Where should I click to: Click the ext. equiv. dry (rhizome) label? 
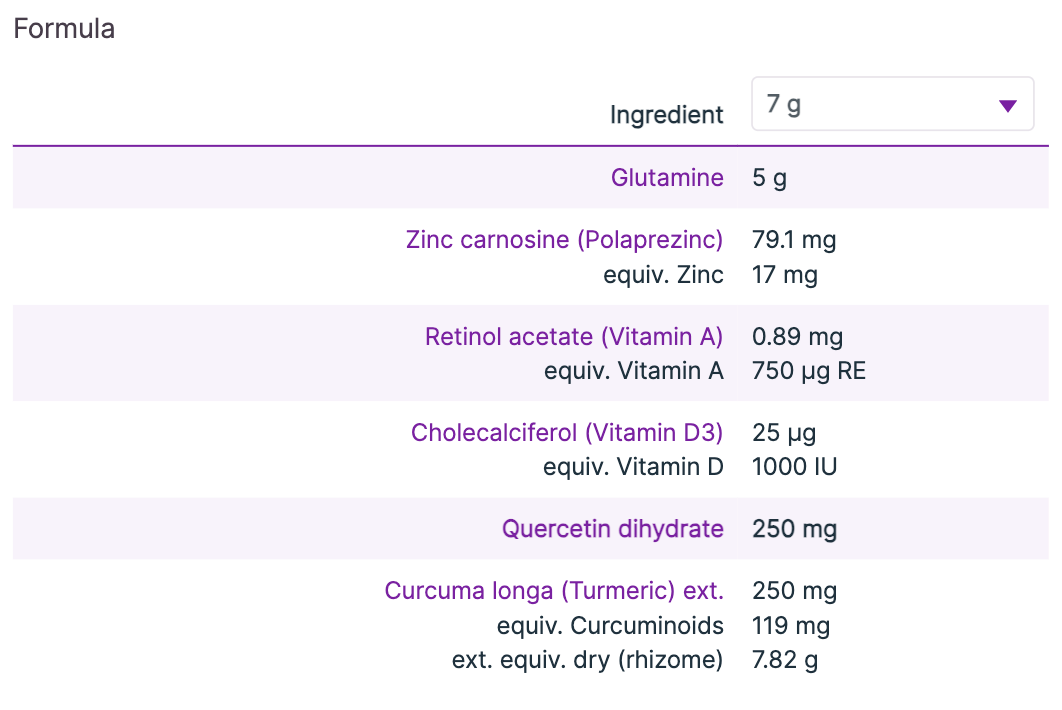pos(587,660)
